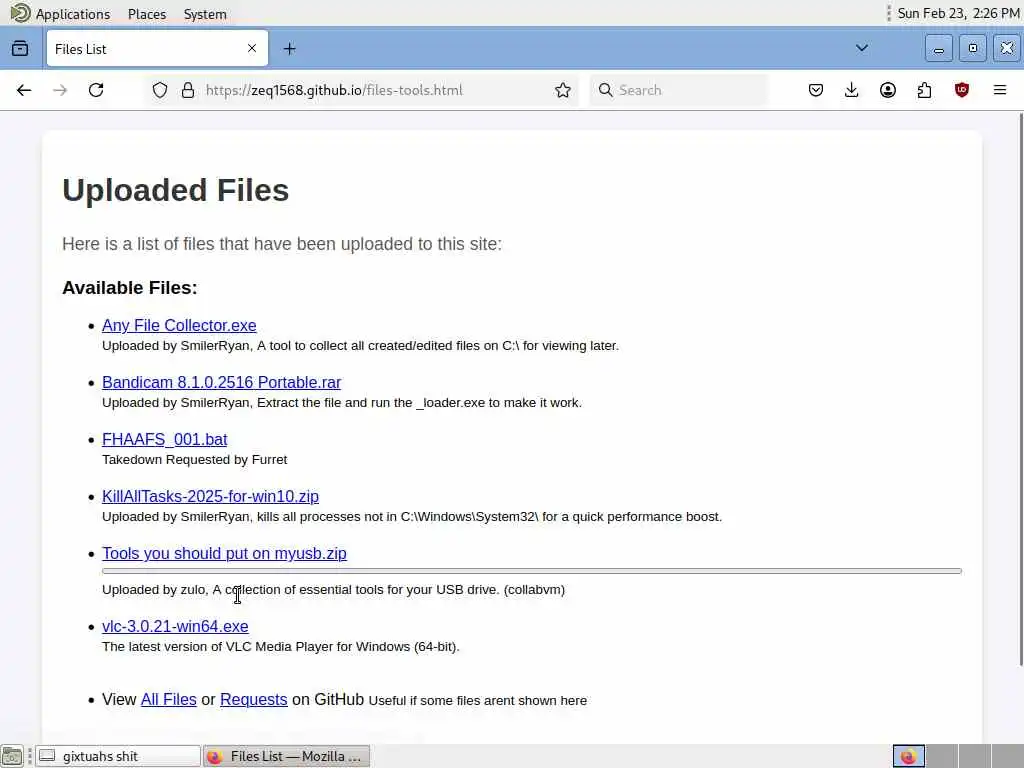Viewport: 1024px width, 768px height.
Task: Open the All Files link
Action: click(x=168, y=699)
